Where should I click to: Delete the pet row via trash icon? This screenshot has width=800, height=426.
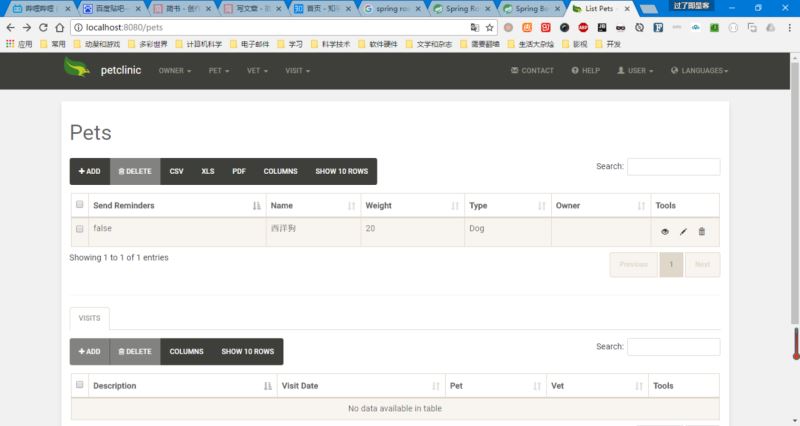coord(702,232)
